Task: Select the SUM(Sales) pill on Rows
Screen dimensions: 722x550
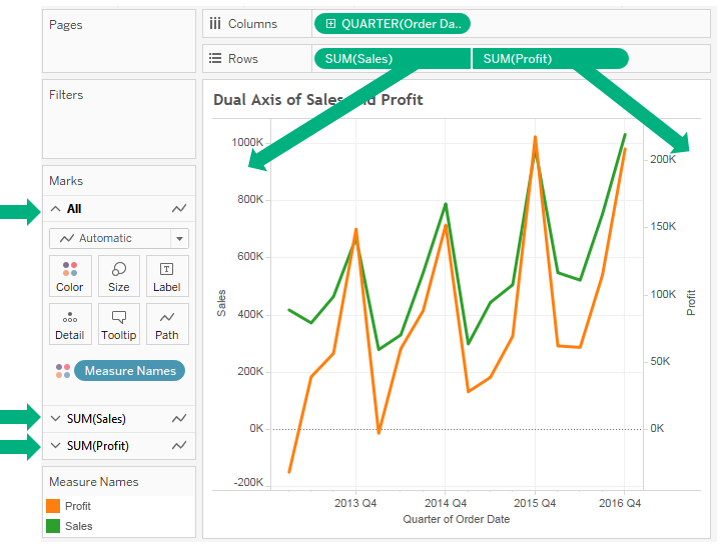Action: pyautogui.click(x=392, y=59)
